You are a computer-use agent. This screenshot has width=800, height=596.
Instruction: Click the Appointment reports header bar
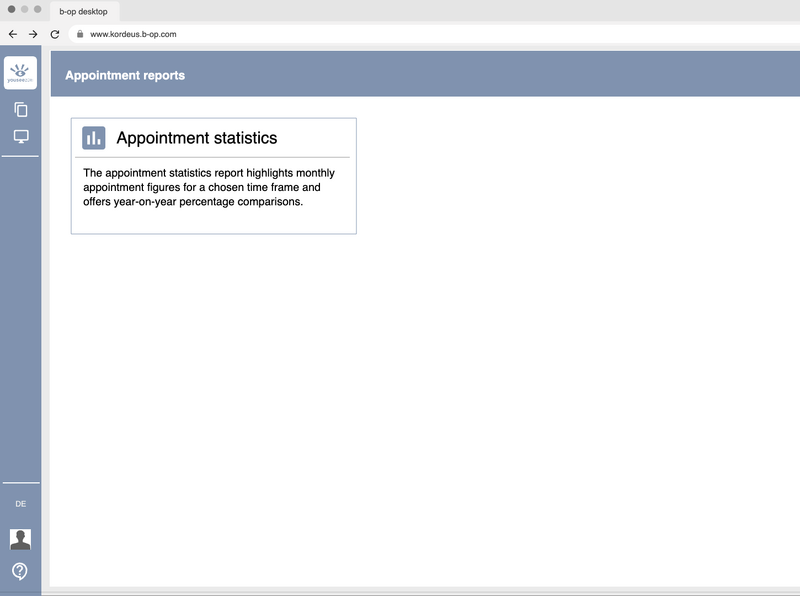pos(400,74)
